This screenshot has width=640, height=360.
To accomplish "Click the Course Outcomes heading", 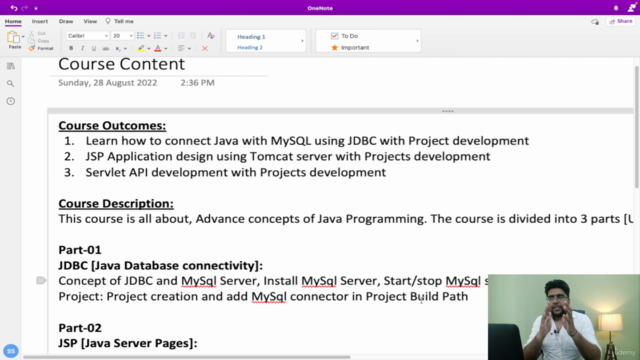I will point(112,126).
